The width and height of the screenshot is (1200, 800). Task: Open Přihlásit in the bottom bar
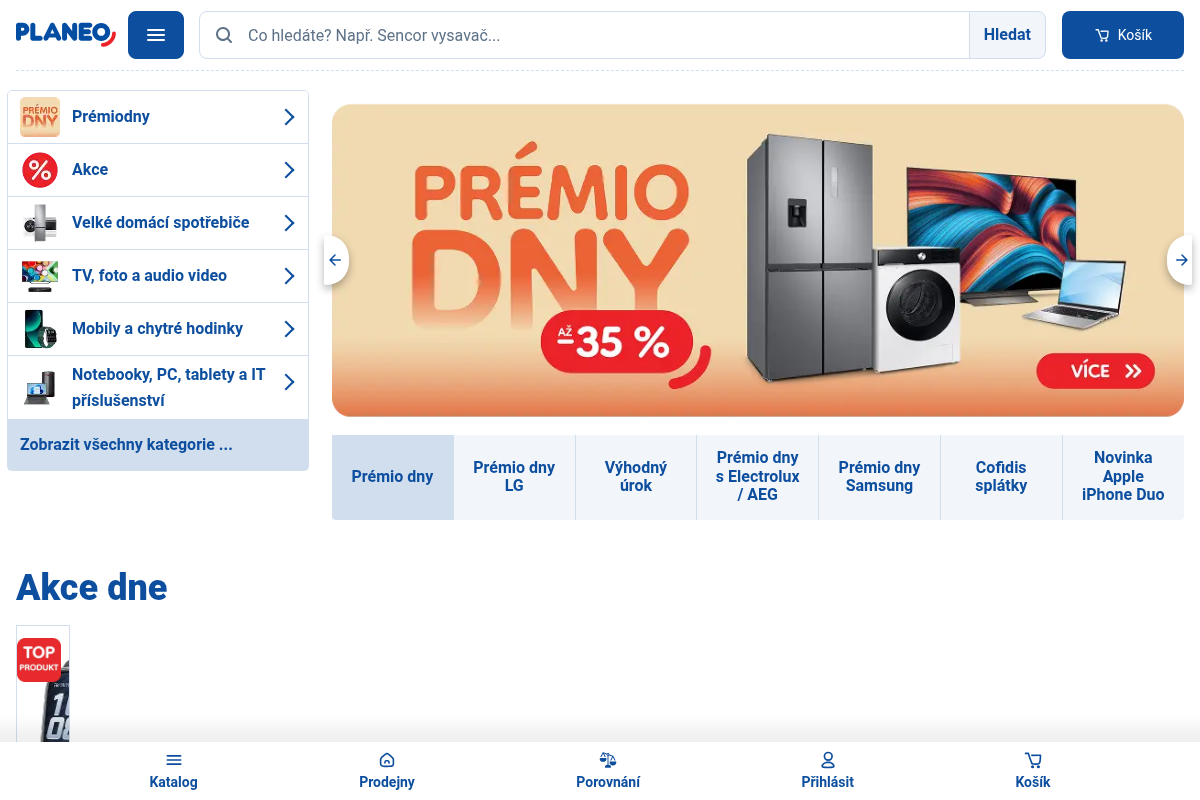[x=828, y=771]
